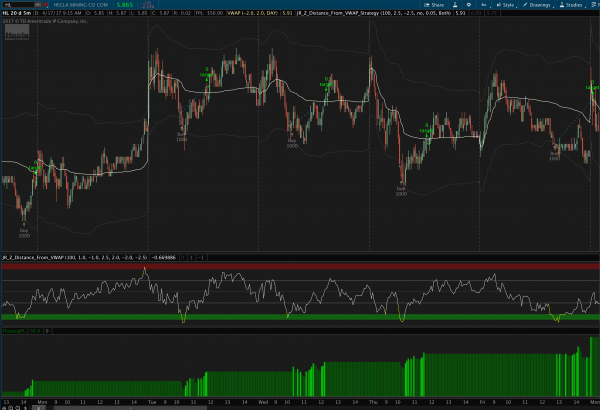The image size is (600, 410).
Task: Click the Share button
Action: (x=434, y=5)
